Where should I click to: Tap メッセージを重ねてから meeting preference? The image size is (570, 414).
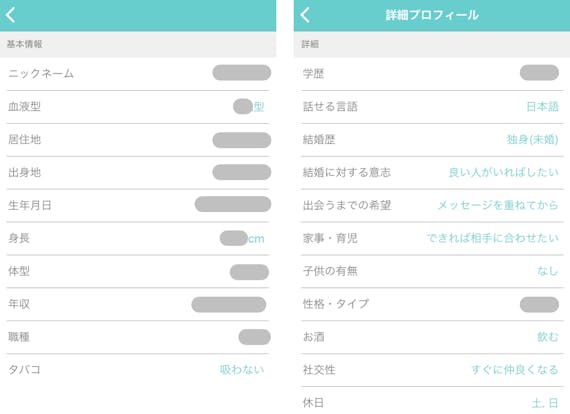coord(498,205)
